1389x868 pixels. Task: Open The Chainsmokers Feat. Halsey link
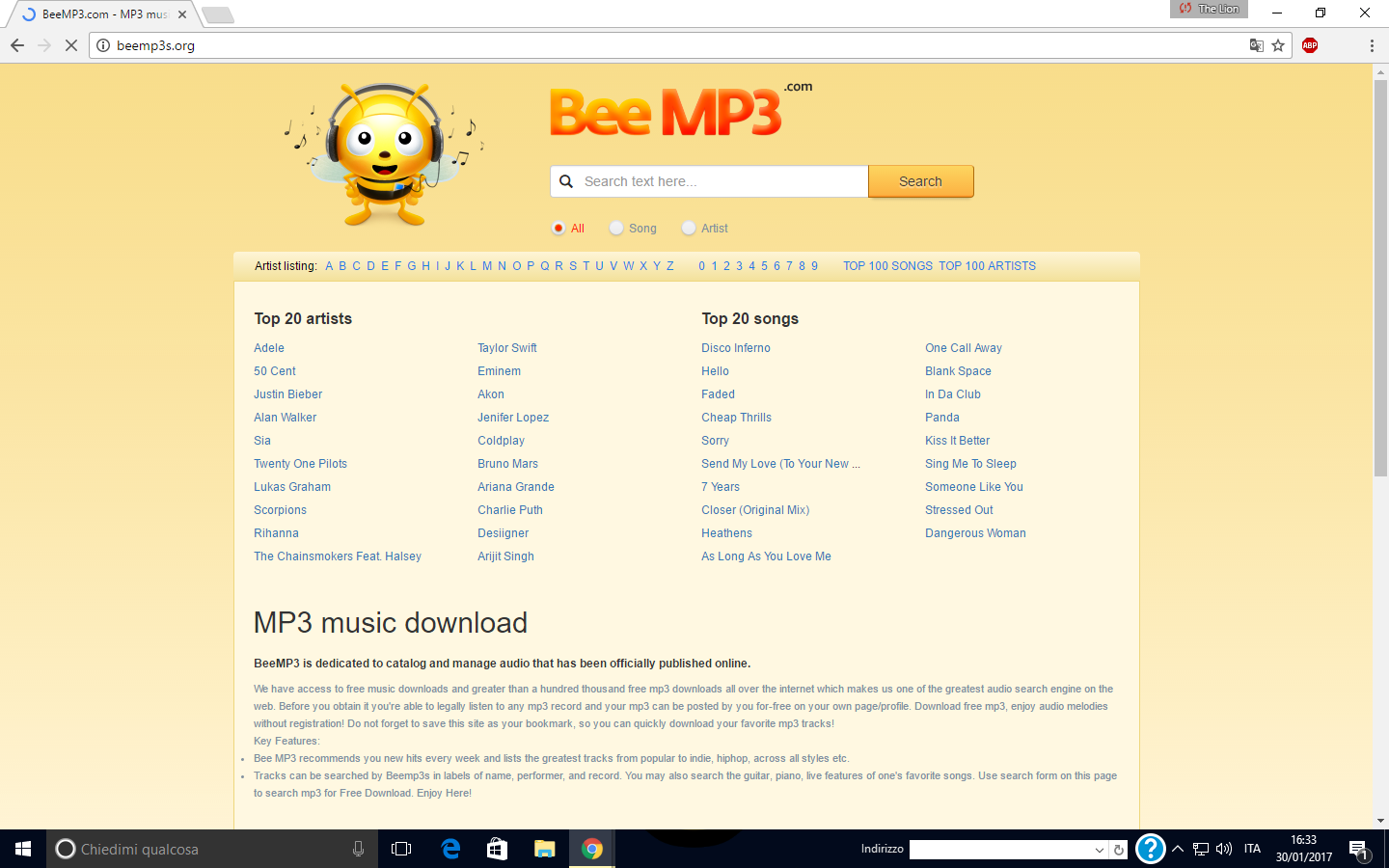[338, 556]
